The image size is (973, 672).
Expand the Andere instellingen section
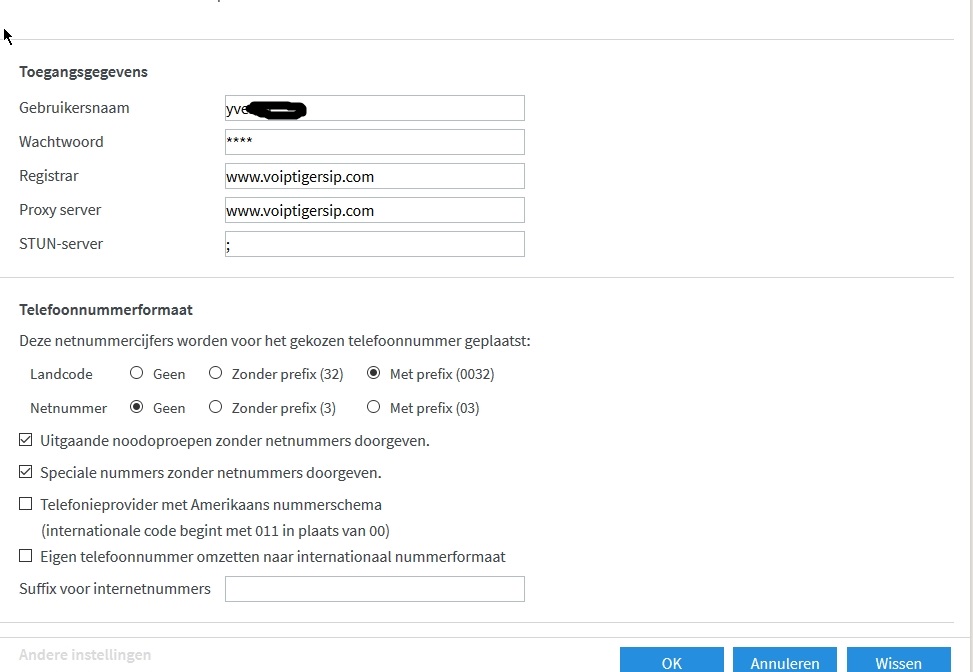(x=85, y=655)
